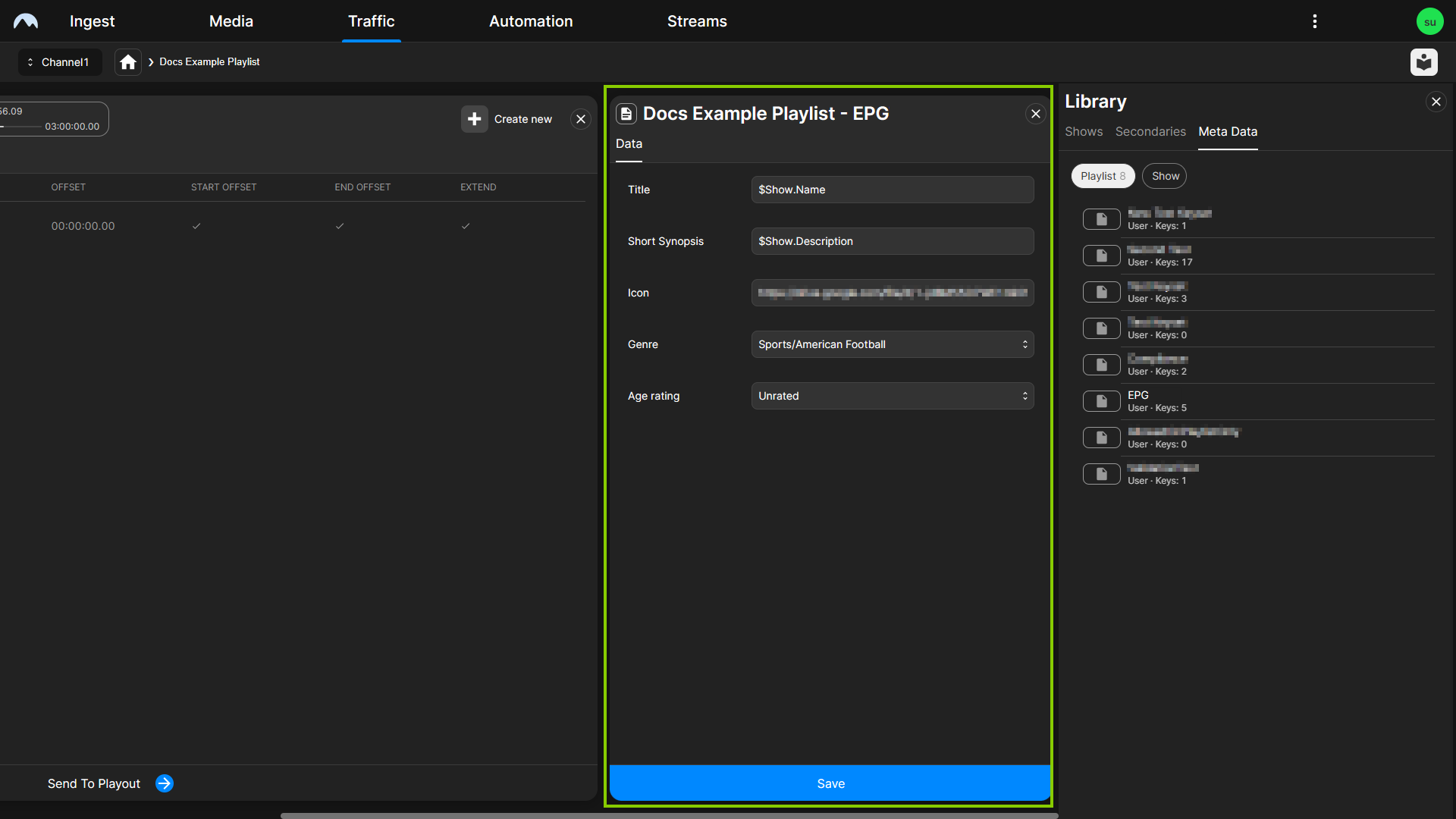Open the Channel1 selector
The height and width of the screenshot is (819, 1456).
point(60,61)
